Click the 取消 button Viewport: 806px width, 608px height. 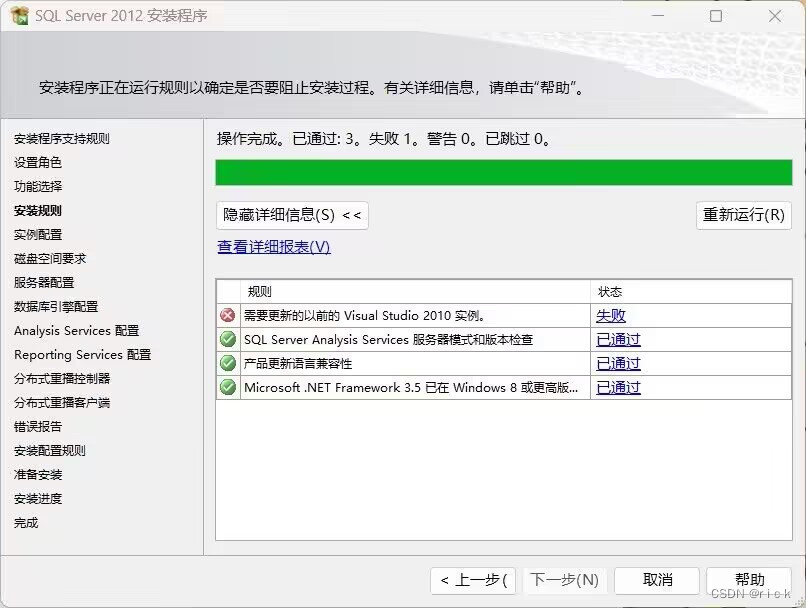pyautogui.click(x=657, y=580)
